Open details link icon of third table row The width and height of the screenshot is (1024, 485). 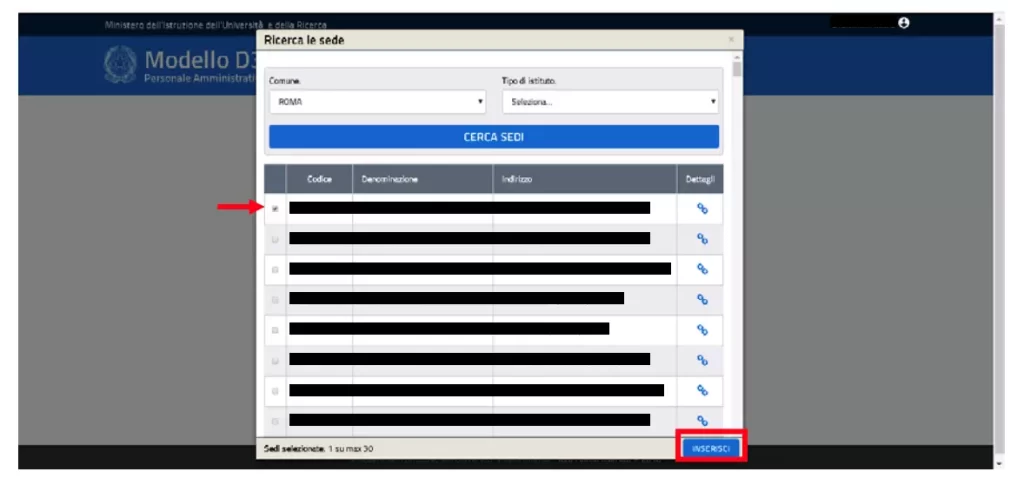pyautogui.click(x=702, y=269)
